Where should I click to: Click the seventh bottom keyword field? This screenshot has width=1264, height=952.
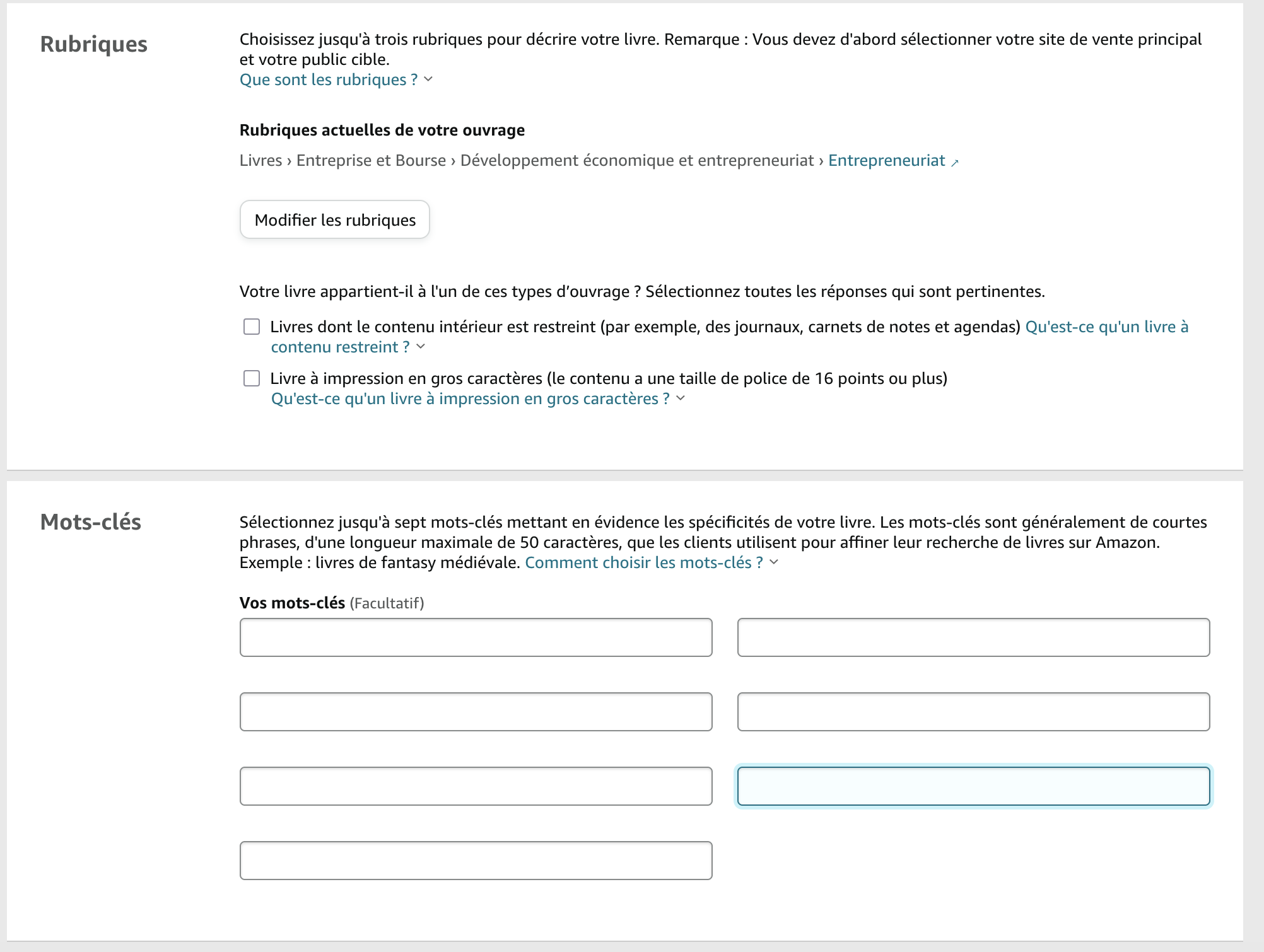[476, 861]
